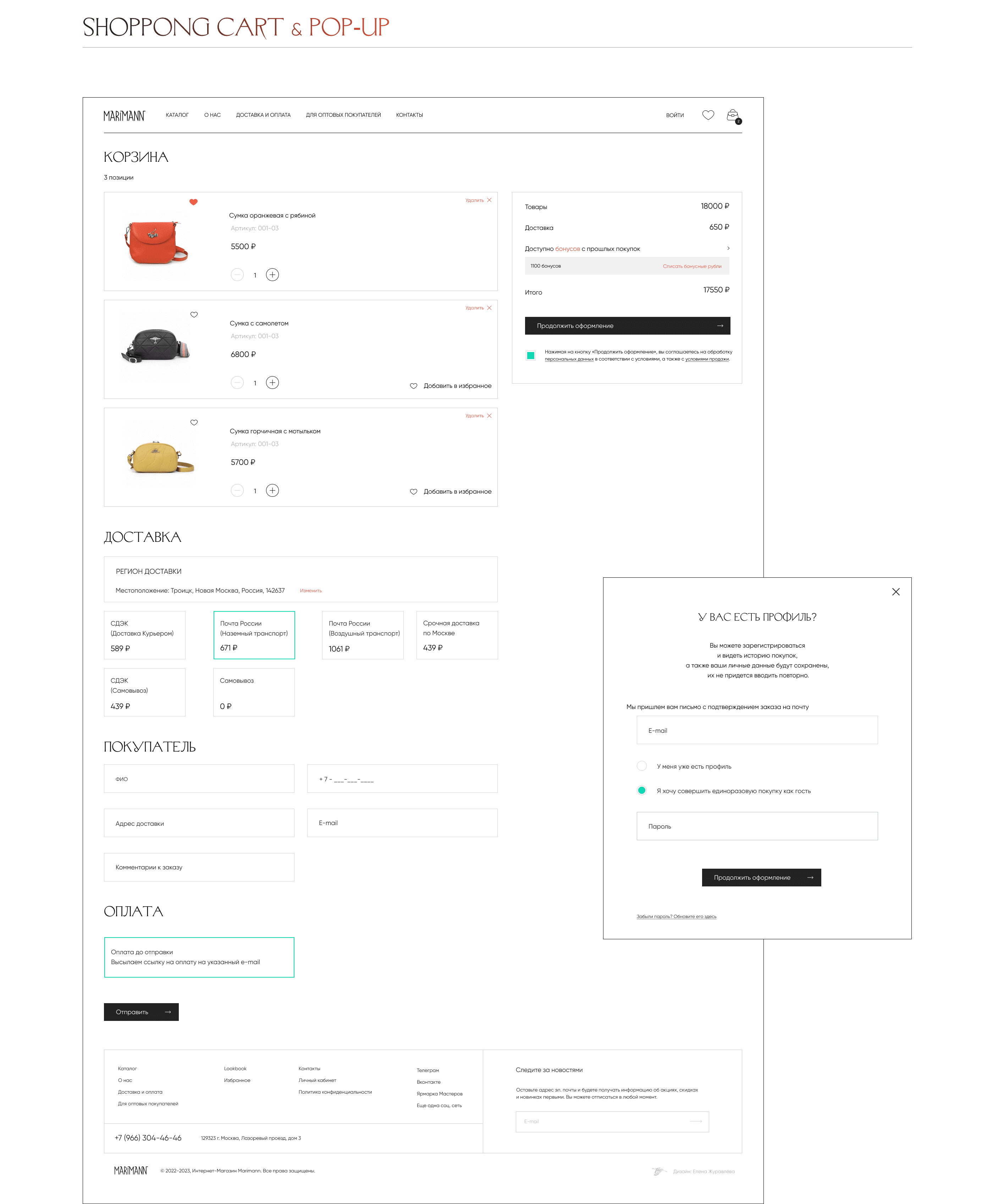
Task: Increase quantity of Сумка с самолетом
Action: tap(272, 383)
